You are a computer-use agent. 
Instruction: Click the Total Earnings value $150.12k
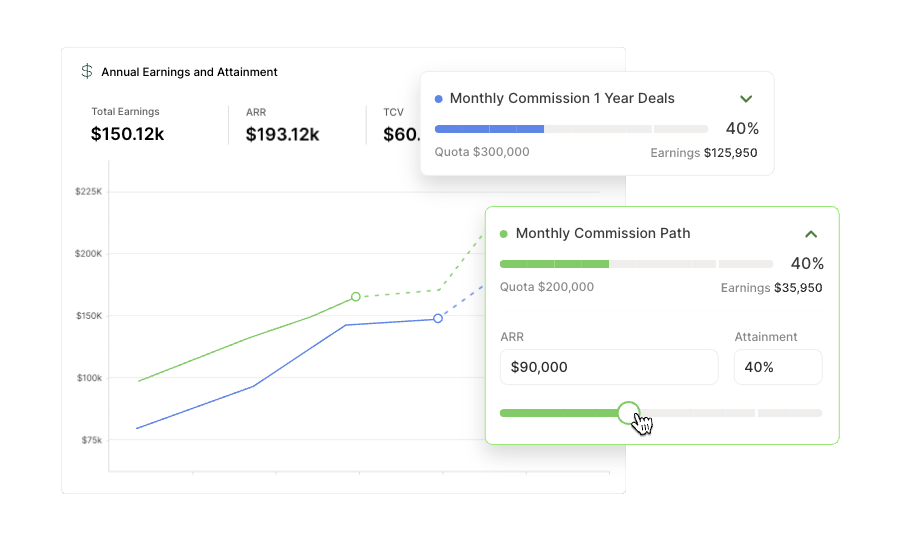[127, 134]
